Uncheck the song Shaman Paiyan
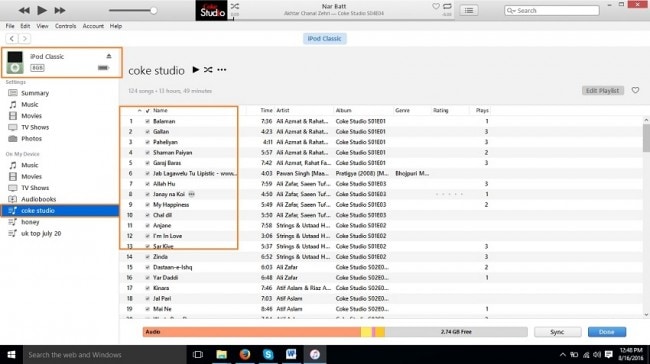This screenshot has width=650, height=364. pos(147,153)
